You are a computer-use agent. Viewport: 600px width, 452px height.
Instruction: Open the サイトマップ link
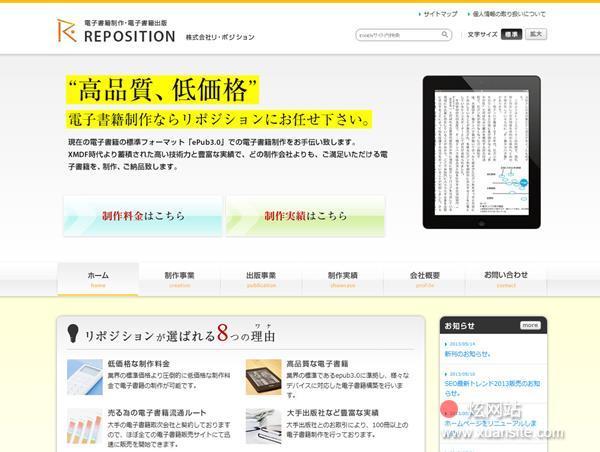point(439,15)
